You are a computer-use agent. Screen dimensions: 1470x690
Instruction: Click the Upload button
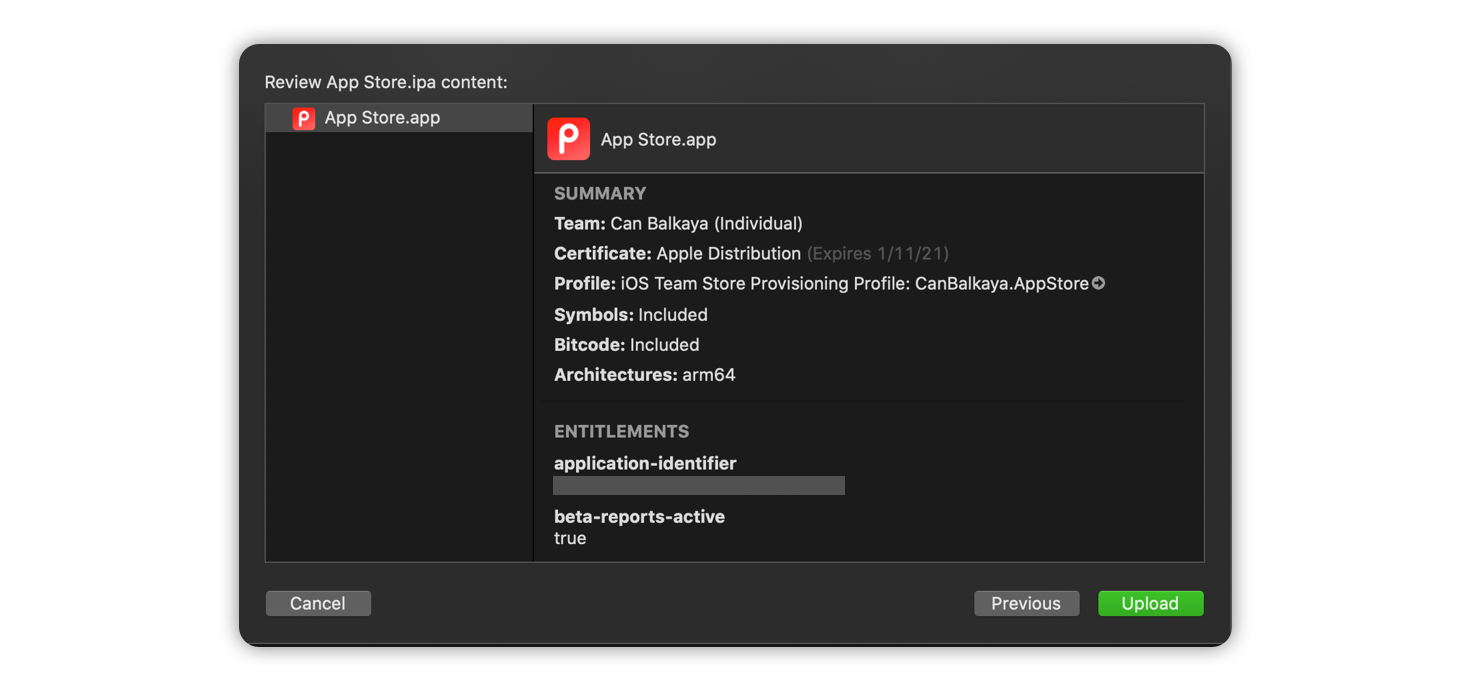click(1150, 603)
